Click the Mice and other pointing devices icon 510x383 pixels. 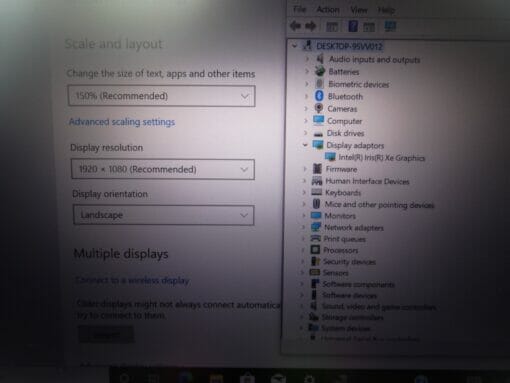316,204
